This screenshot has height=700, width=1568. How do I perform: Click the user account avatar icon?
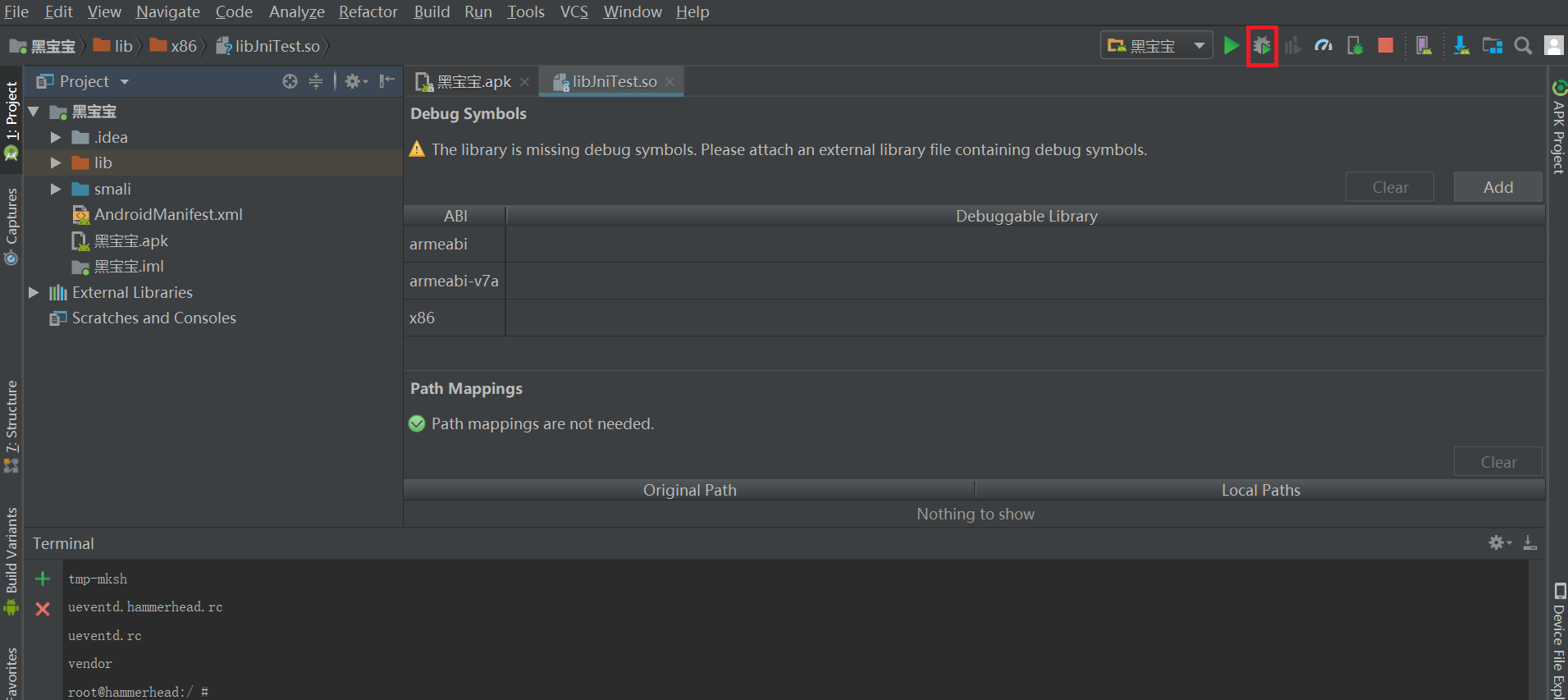pos(1554,46)
